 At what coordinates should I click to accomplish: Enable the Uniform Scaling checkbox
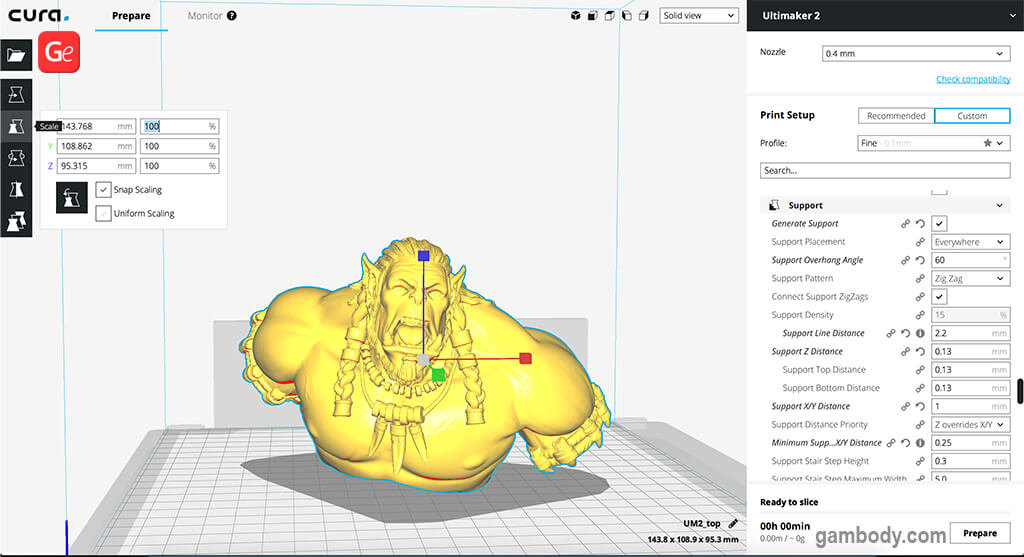[x=104, y=213]
